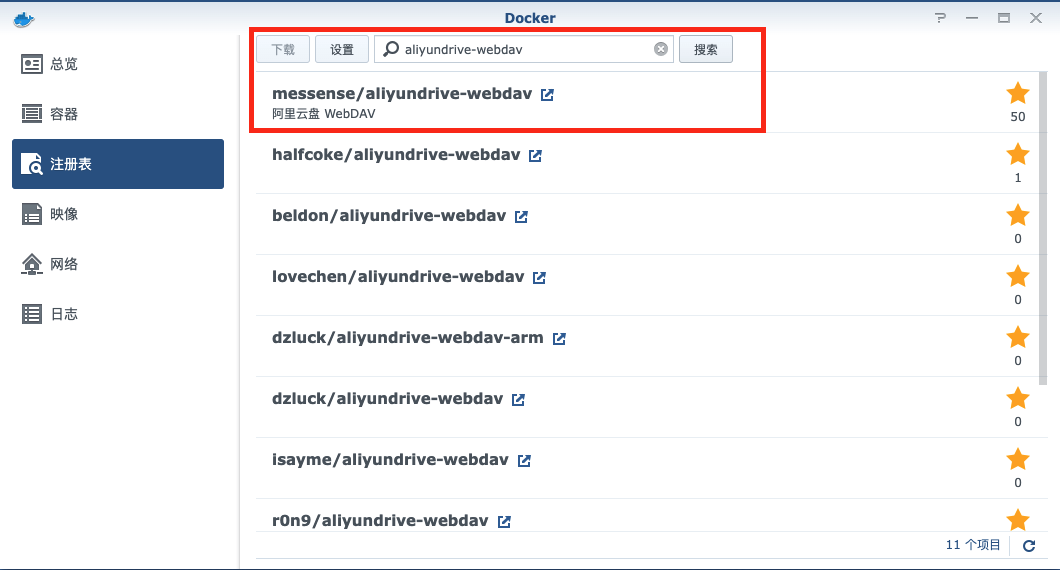Open external link for dzluck/aliyundrive-webdav-arm
The width and height of the screenshot is (1060, 570).
pos(558,338)
